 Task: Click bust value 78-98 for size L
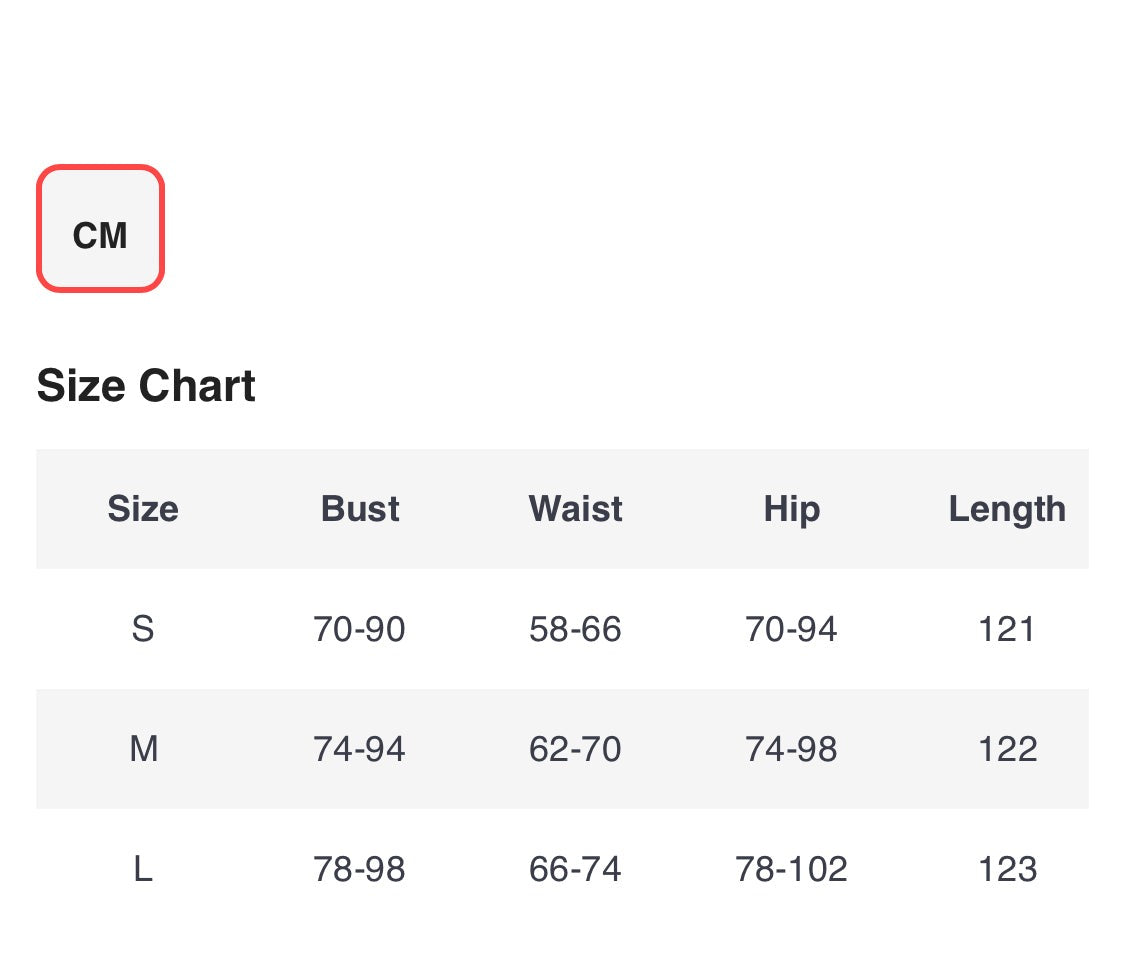(359, 869)
